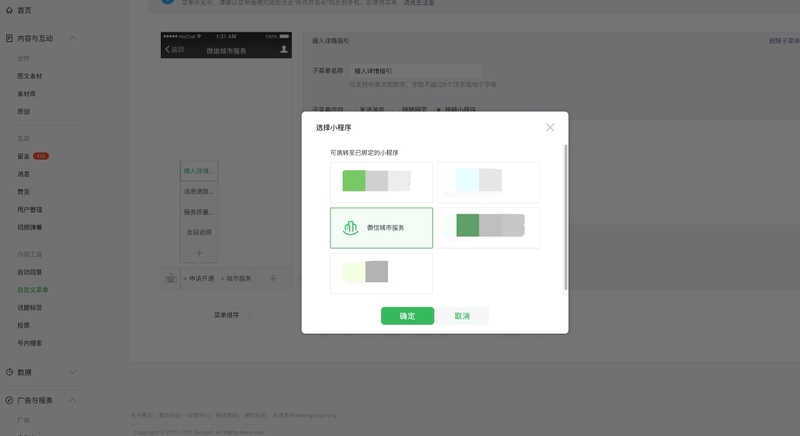The image size is (800, 436).
Task: Close the 选择小程序 dialog with the X
Action: coord(550,127)
